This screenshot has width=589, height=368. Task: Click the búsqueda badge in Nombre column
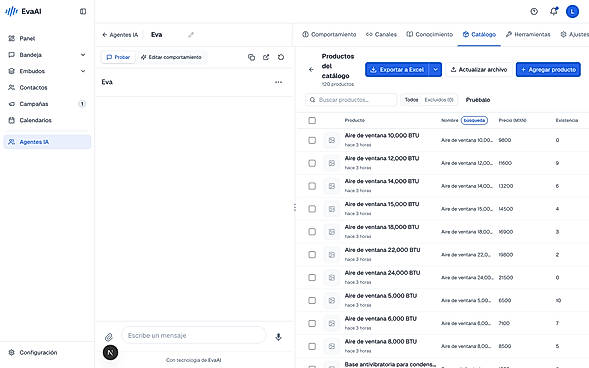(474, 120)
